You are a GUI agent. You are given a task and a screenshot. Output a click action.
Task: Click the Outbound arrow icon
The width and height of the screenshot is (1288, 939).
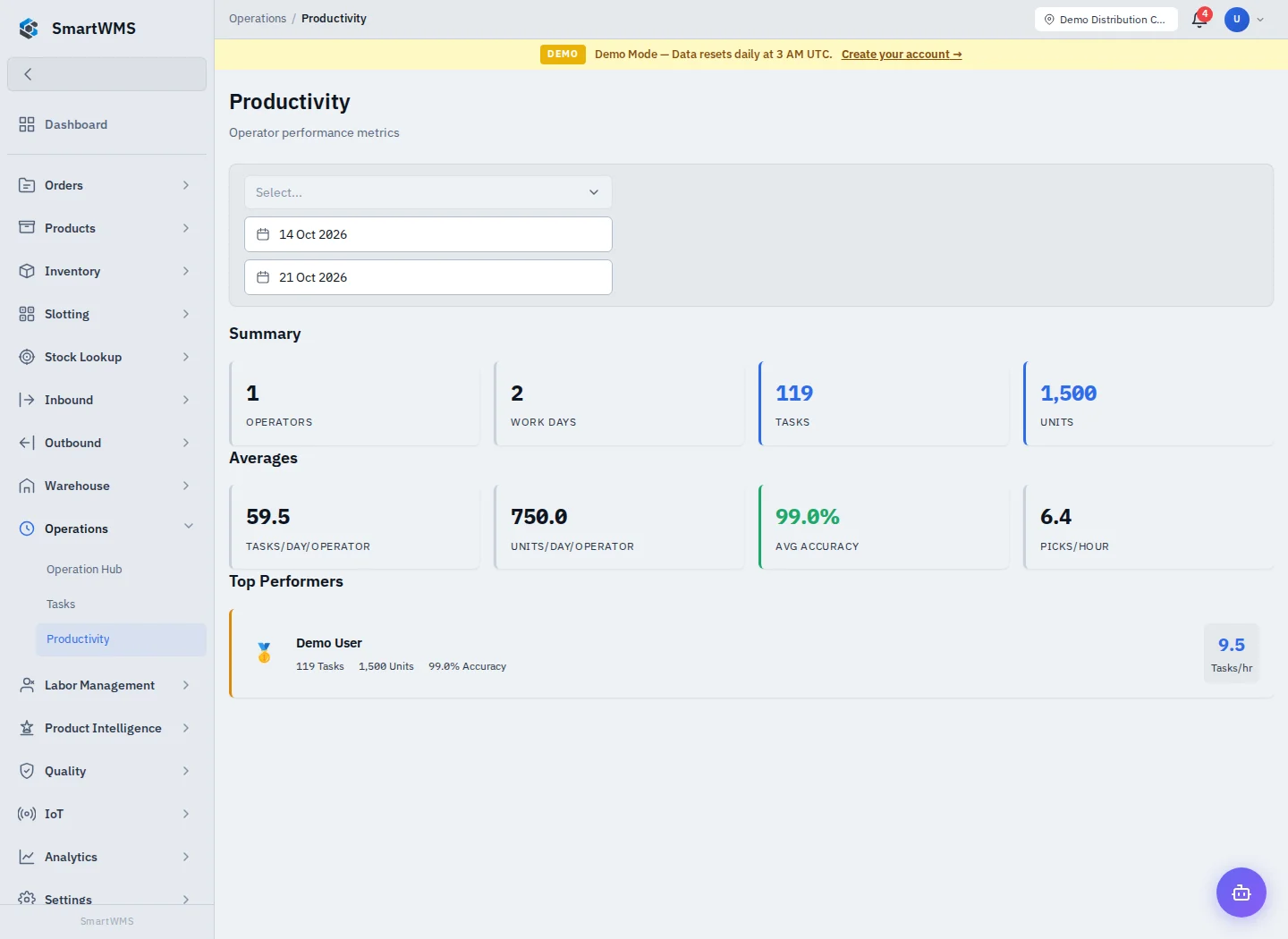[x=27, y=443]
